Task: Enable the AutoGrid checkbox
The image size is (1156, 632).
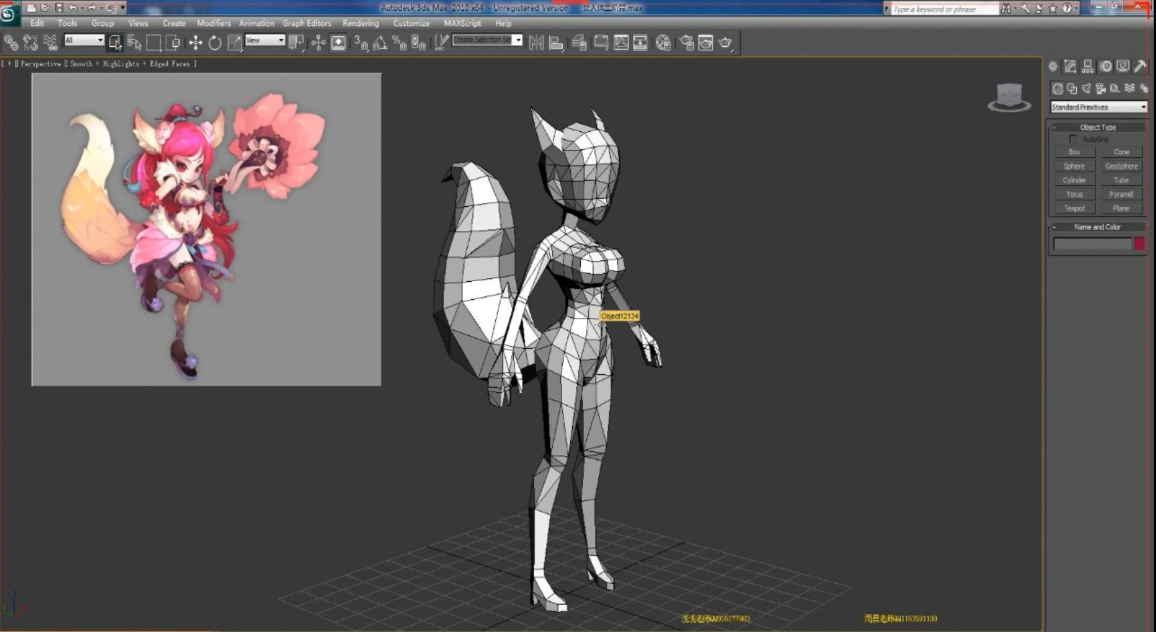Action: point(1073,139)
